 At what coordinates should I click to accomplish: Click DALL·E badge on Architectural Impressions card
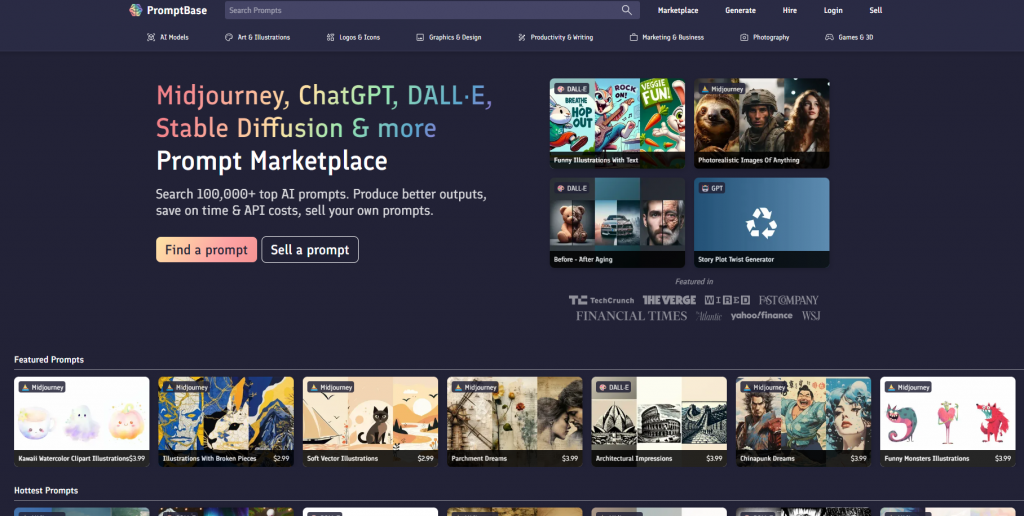(614, 387)
